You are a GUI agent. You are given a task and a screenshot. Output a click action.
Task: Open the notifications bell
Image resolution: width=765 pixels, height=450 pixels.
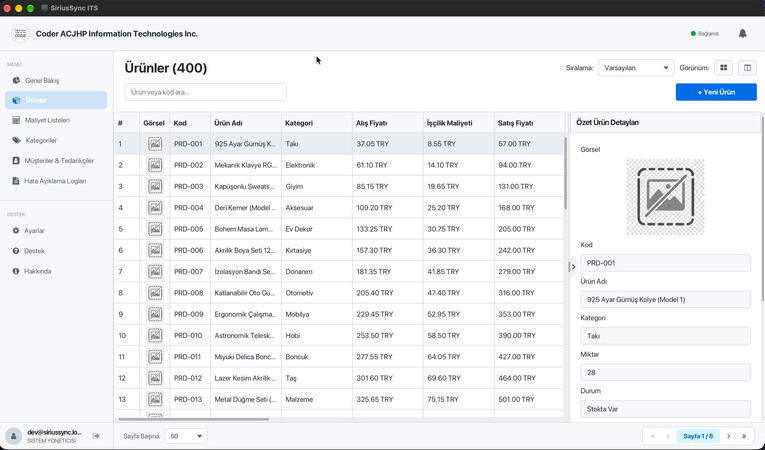click(742, 33)
